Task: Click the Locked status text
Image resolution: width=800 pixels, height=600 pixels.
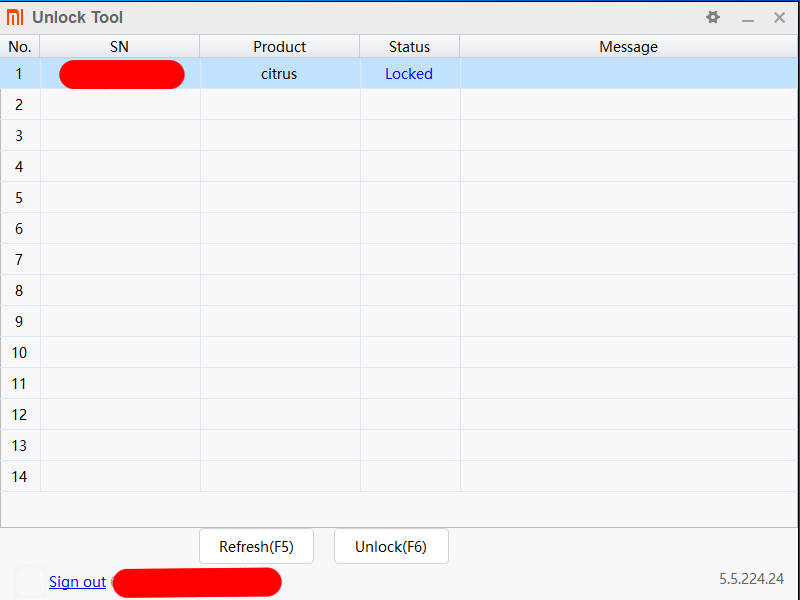Action: click(x=409, y=74)
